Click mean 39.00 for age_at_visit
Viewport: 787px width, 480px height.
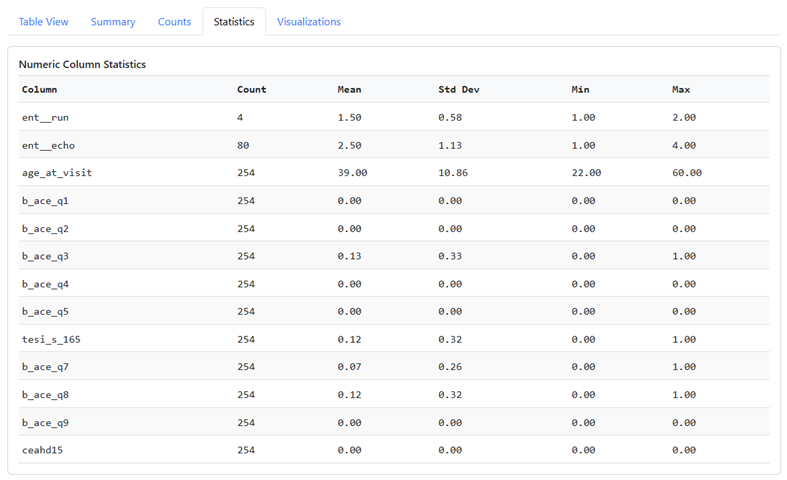point(352,173)
